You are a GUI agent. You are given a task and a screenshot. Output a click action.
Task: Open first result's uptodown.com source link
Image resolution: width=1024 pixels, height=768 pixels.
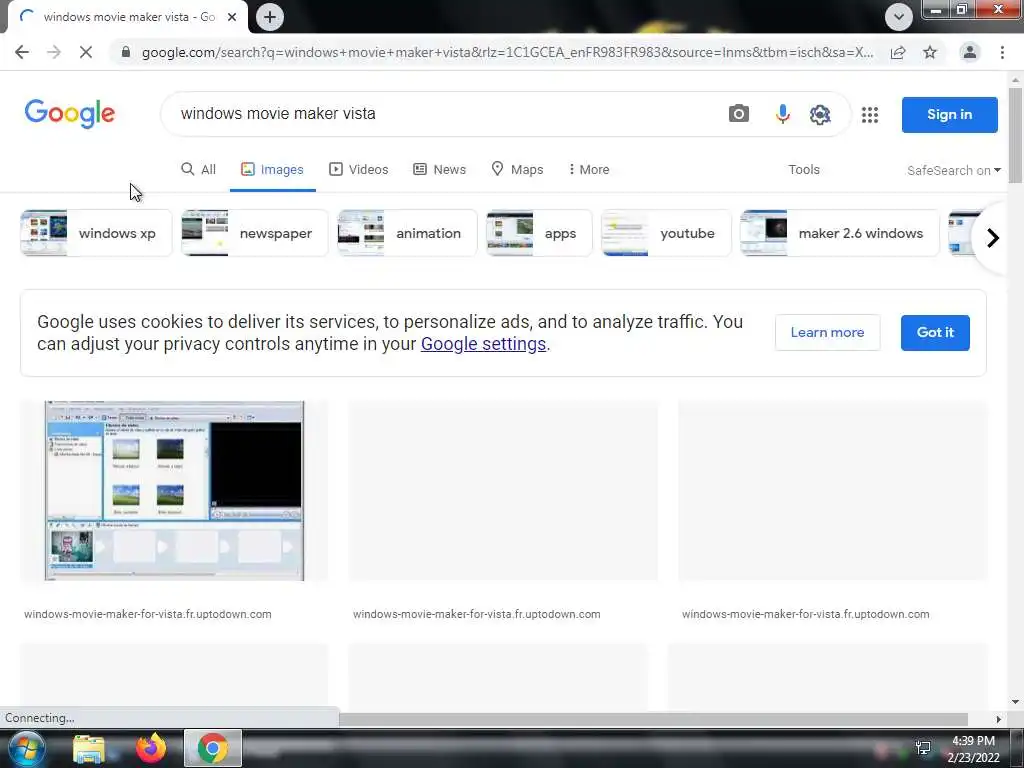(148, 615)
